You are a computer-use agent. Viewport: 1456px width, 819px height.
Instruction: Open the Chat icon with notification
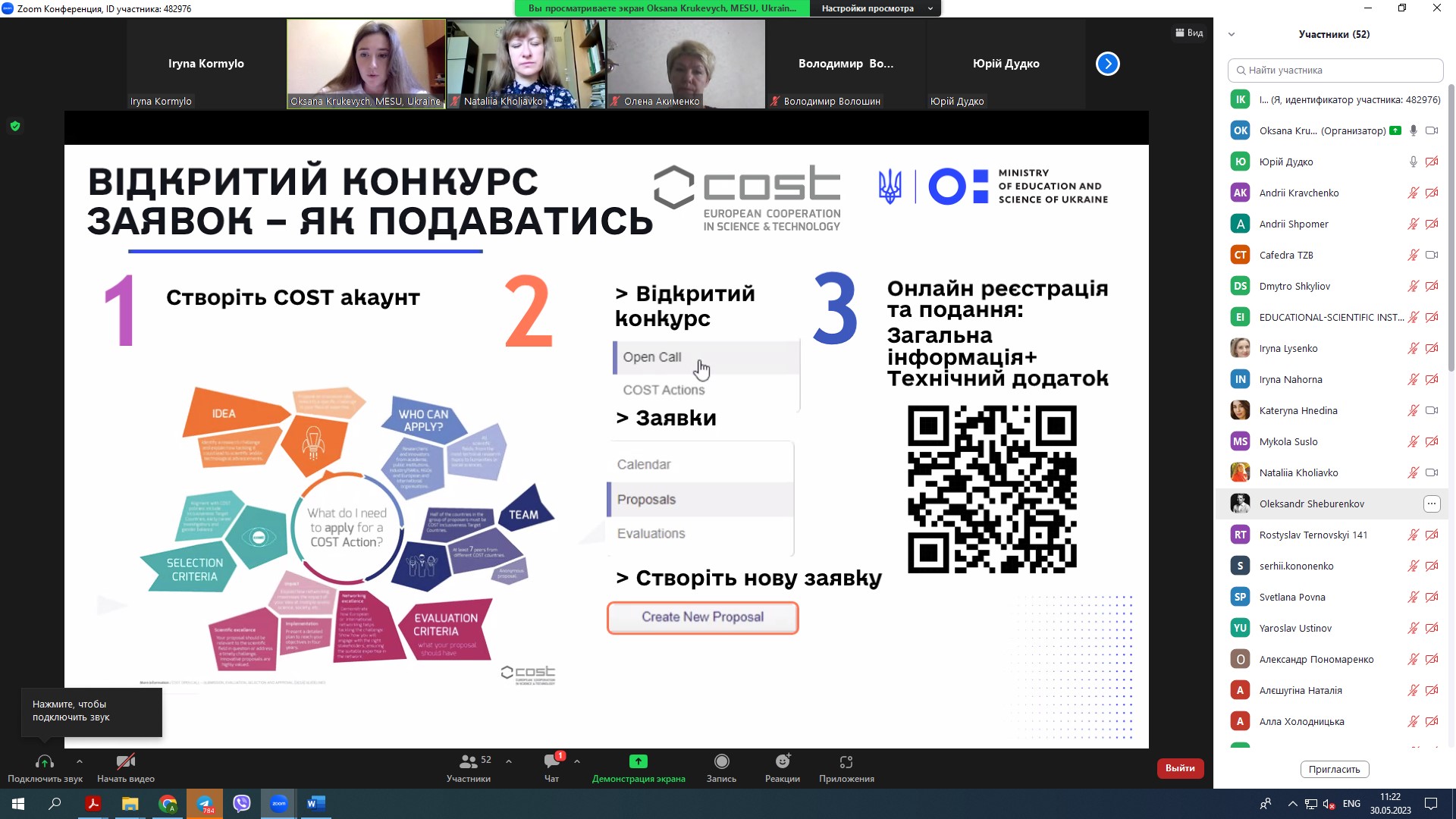pos(552,761)
